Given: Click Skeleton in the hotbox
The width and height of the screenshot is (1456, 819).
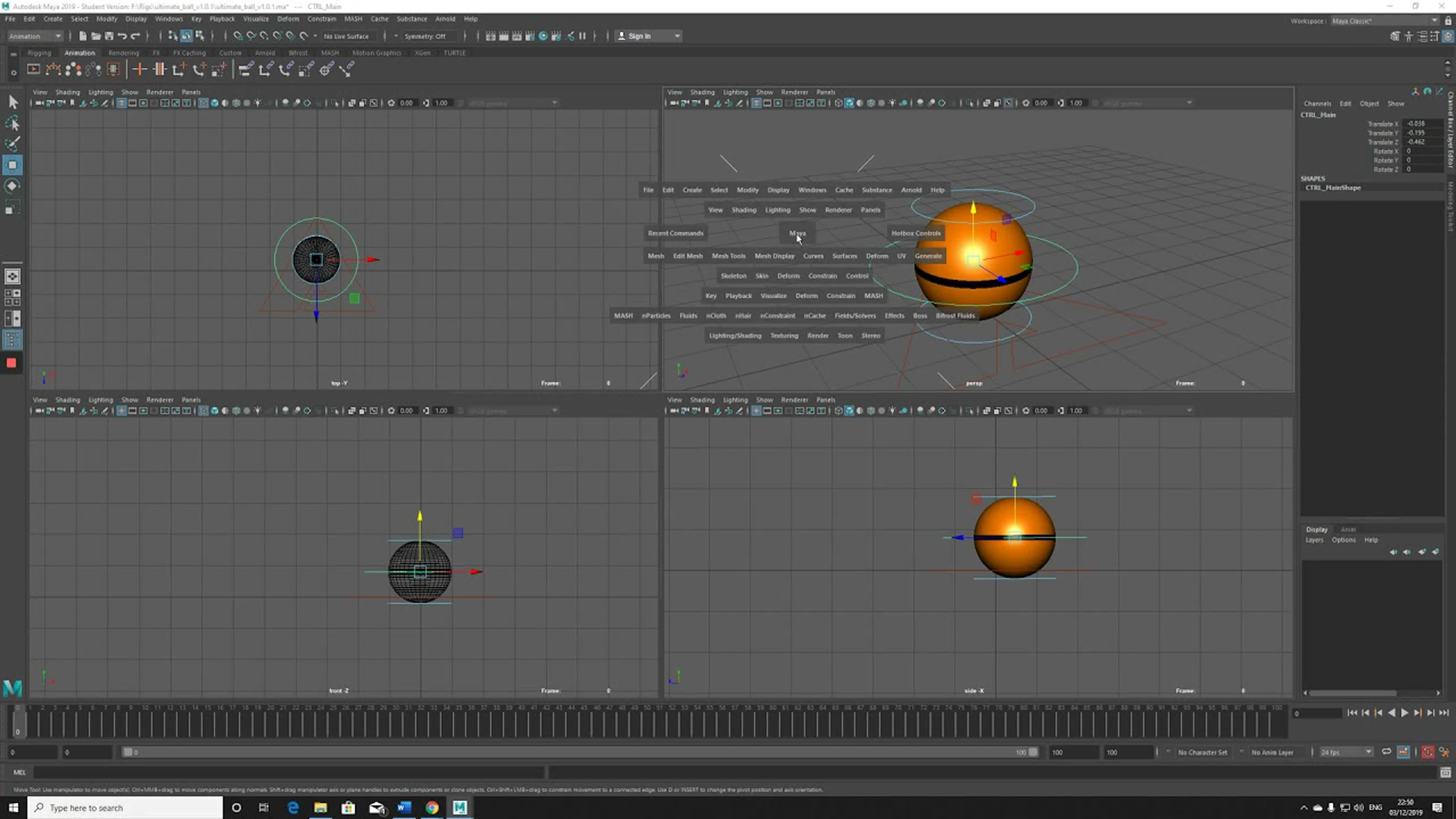Looking at the screenshot, I should coord(733,276).
